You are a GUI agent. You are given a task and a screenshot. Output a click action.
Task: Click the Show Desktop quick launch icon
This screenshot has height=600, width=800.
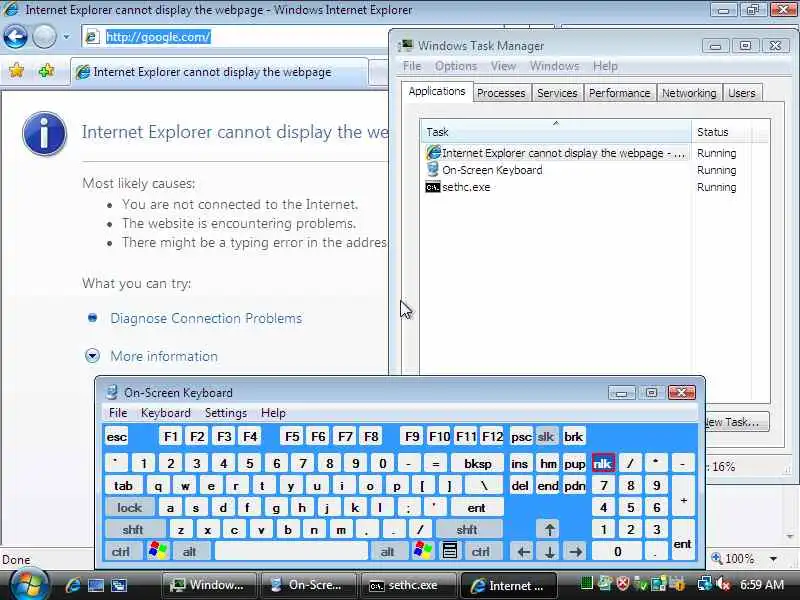click(96, 585)
